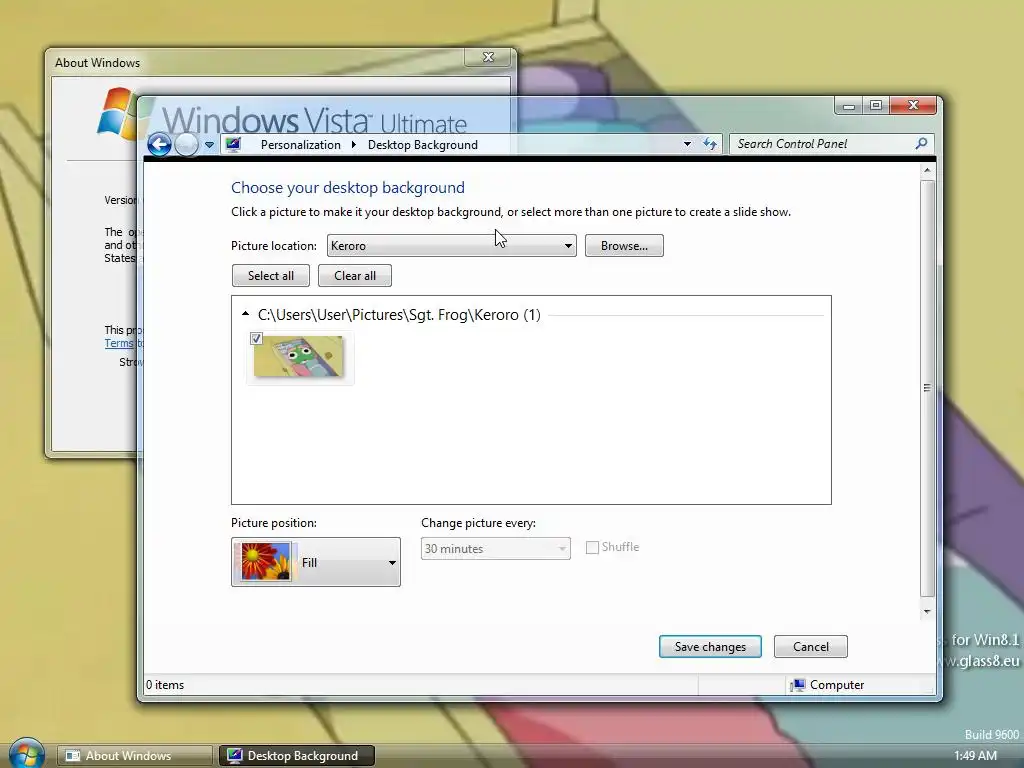The image size is (1024, 768).
Task: Click the greyed Forward navigation button
Action: pos(187,144)
